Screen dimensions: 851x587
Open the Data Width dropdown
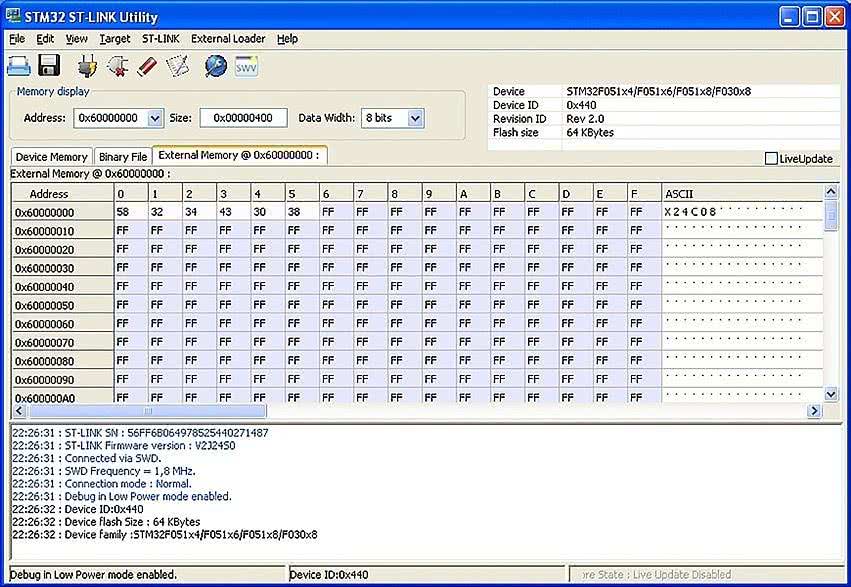click(x=415, y=118)
